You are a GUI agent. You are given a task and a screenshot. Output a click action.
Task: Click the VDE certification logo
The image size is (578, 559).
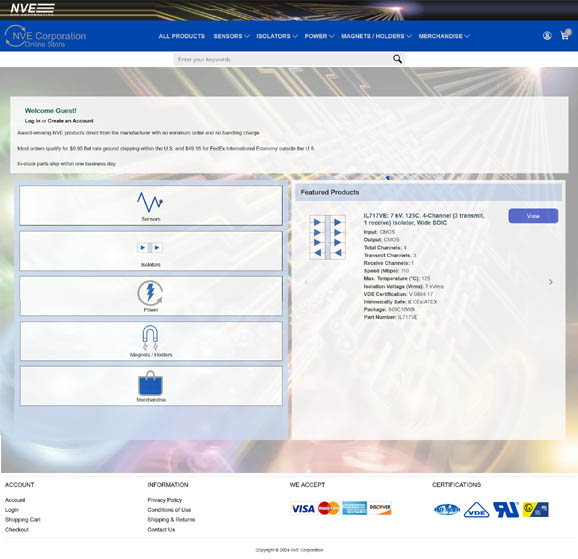point(476,510)
